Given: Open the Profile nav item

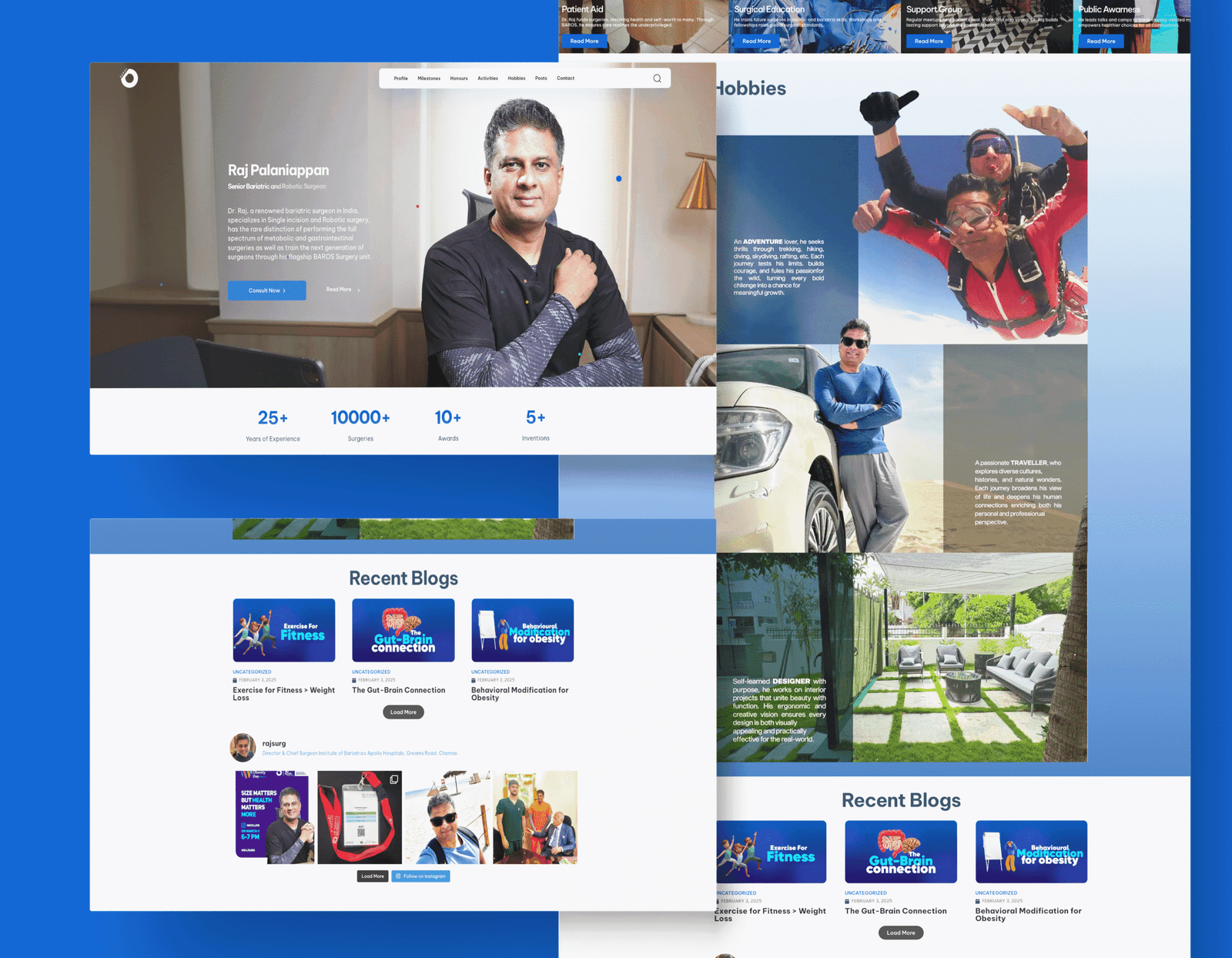Looking at the screenshot, I should [400, 79].
